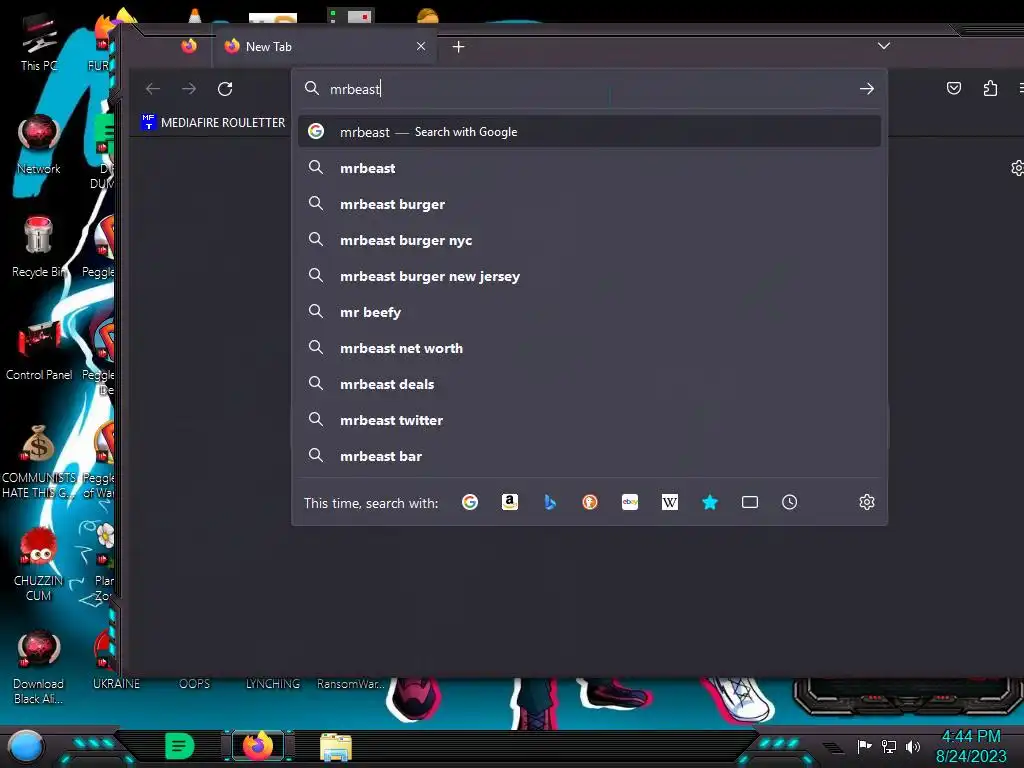Open network icon in system tray
The width and height of the screenshot is (1024, 768).
pyautogui.click(x=888, y=746)
